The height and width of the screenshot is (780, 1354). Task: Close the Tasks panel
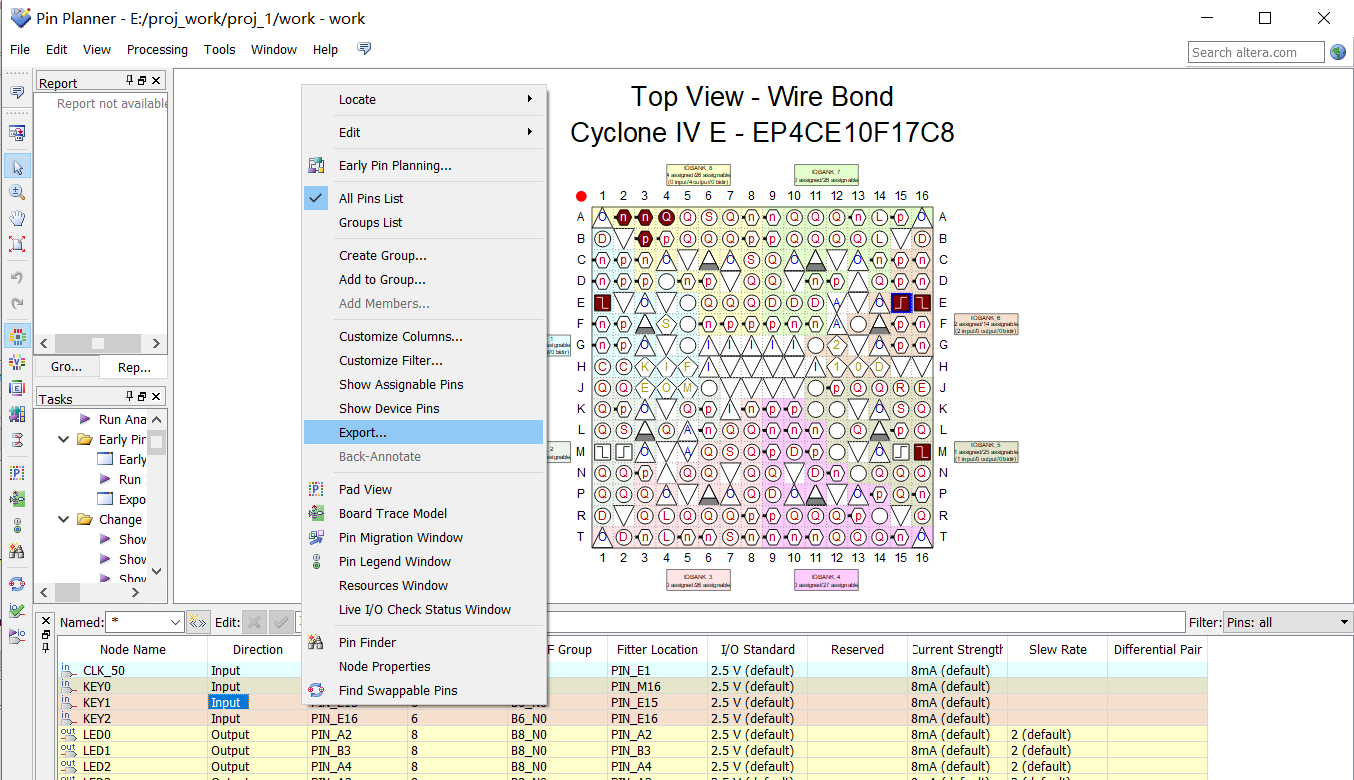(157, 397)
